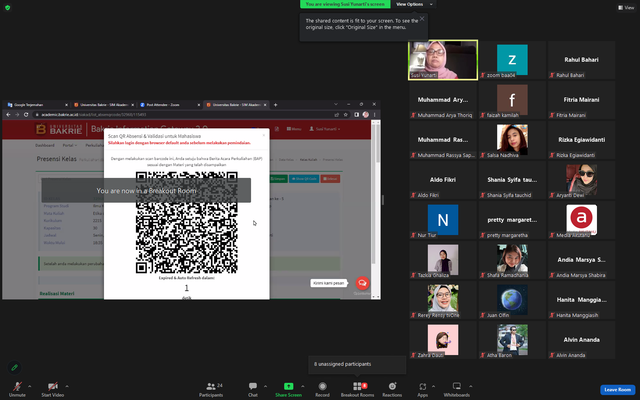Click the green Share Screen button

coord(288,389)
